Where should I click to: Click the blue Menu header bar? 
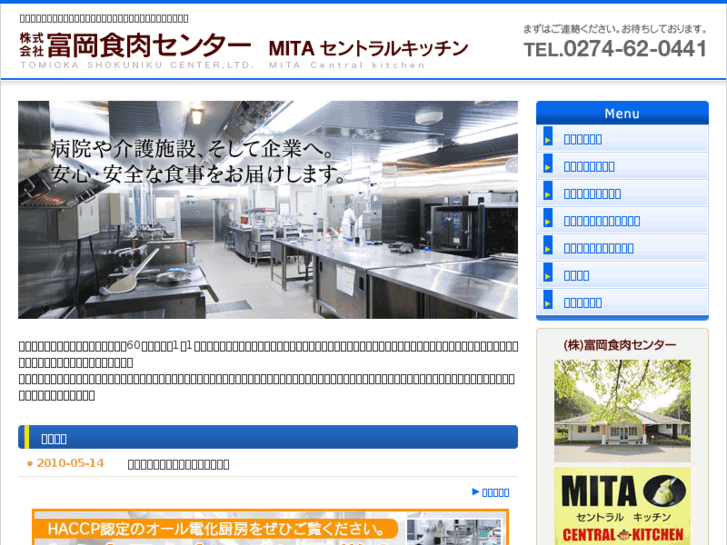622,113
